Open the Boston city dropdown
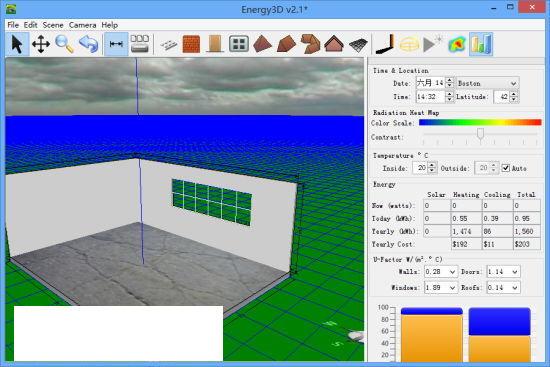Screen dimensions: 550x367 [487, 83]
